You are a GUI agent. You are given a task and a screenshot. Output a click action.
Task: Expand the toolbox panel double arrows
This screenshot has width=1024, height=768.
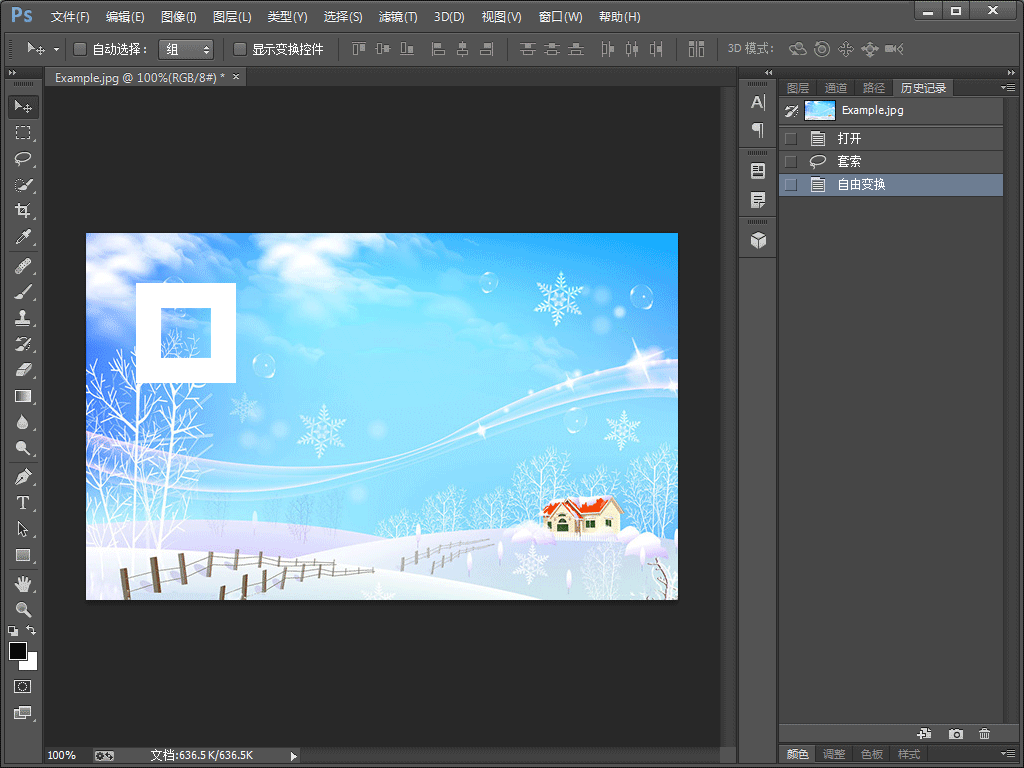coord(12,72)
